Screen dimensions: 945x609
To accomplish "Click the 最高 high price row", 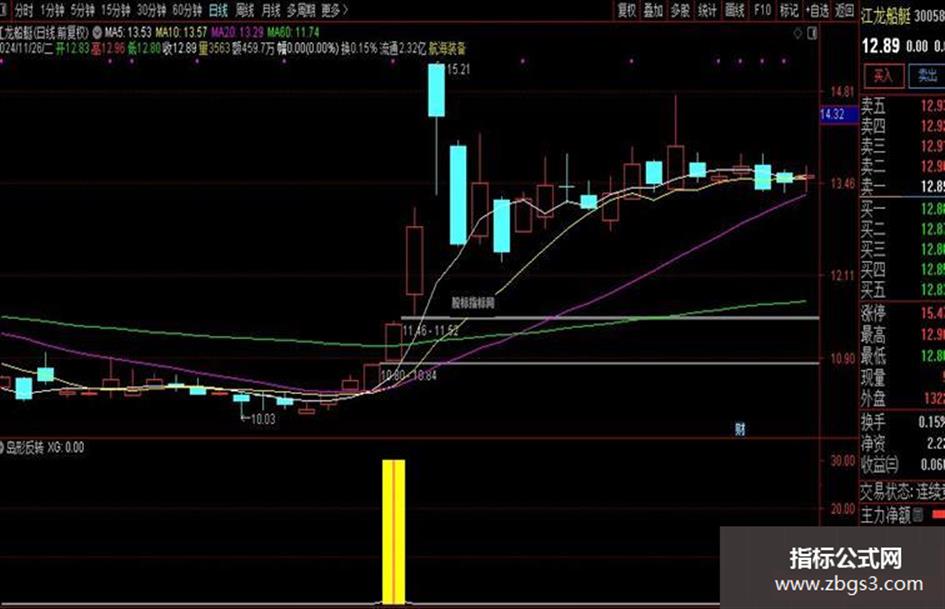I will [902, 335].
